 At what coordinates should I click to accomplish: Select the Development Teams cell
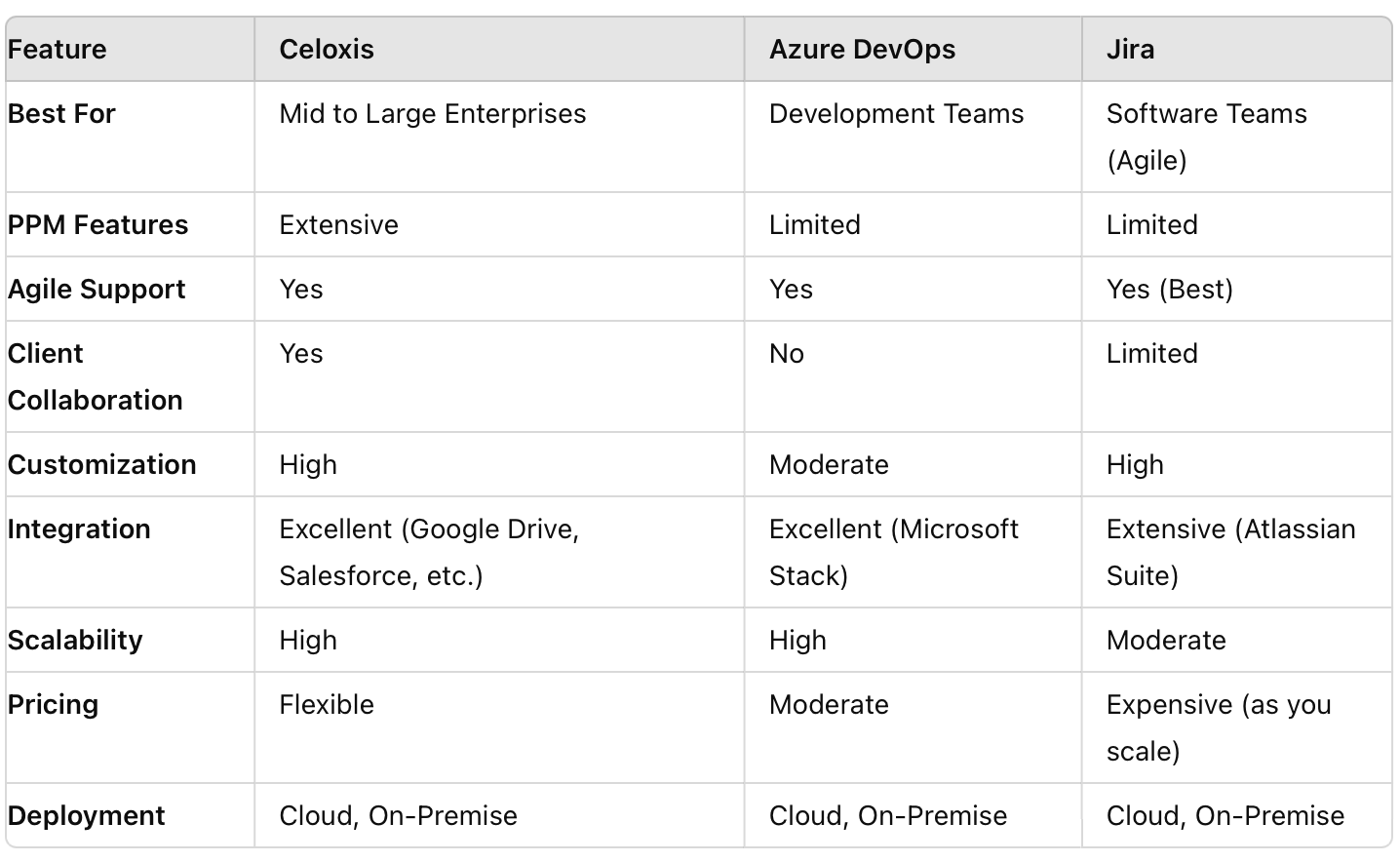[x=896, y=114]
